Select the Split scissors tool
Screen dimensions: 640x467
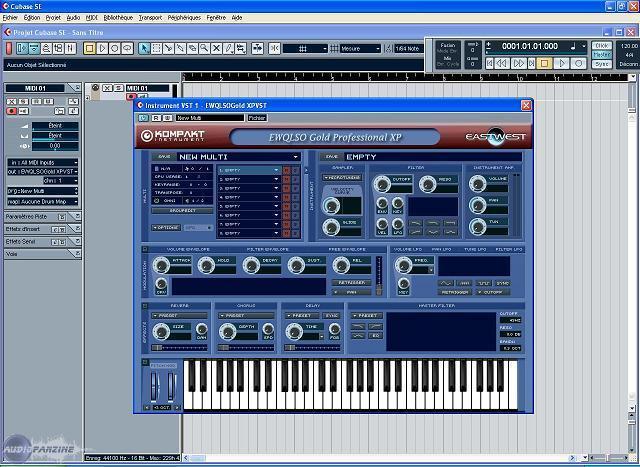(168, 49)
